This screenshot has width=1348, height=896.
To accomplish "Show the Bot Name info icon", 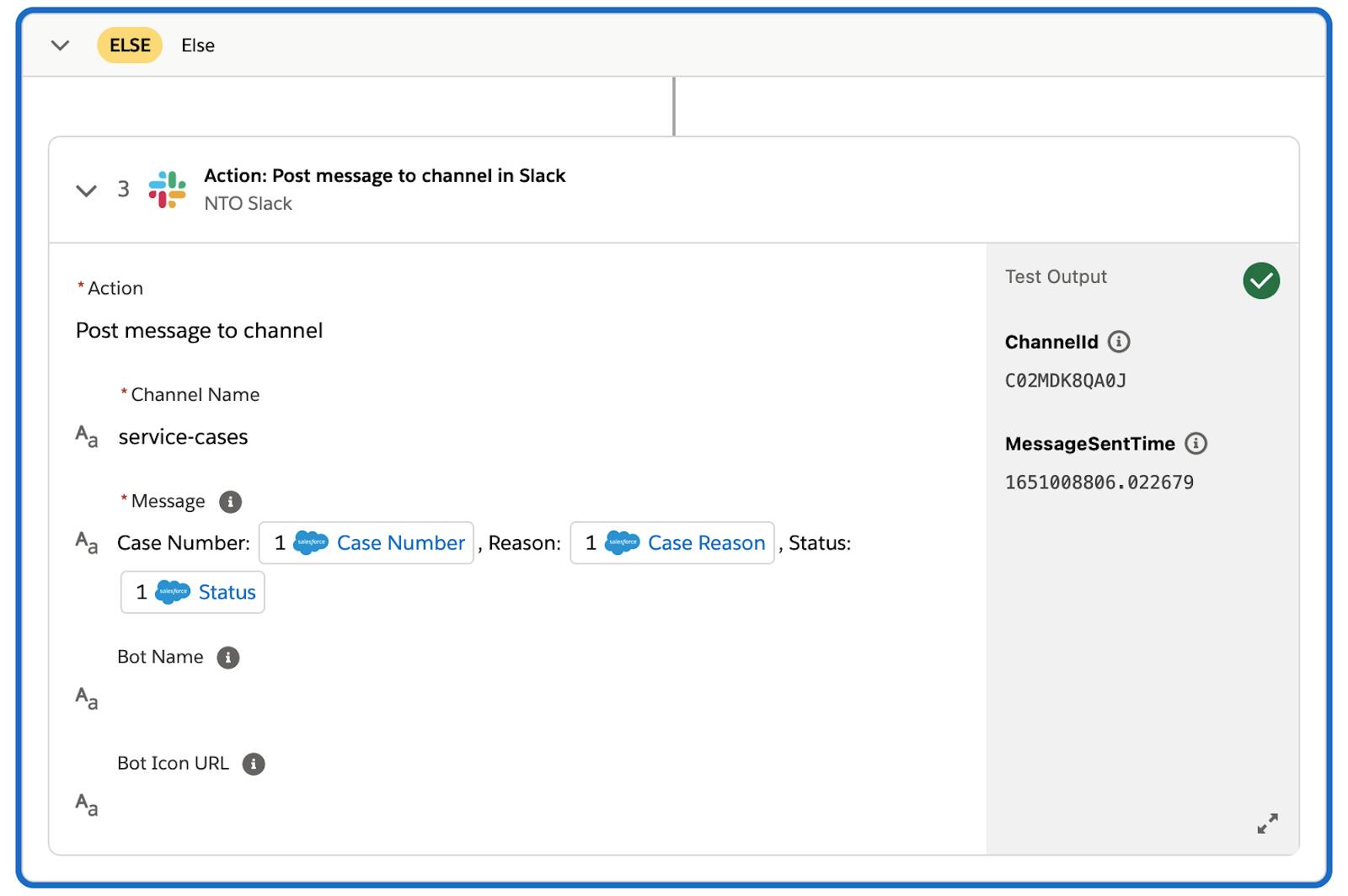I will 228,658.
